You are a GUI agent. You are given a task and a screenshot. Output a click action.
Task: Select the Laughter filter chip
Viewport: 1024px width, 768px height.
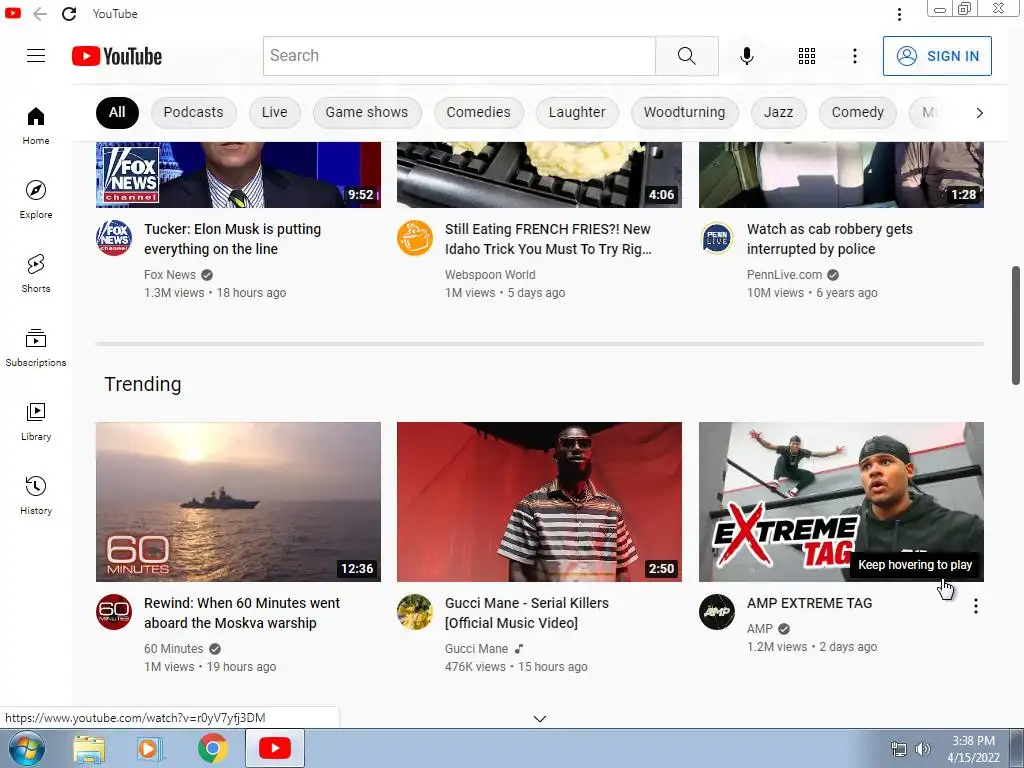[x=577, y=112]
